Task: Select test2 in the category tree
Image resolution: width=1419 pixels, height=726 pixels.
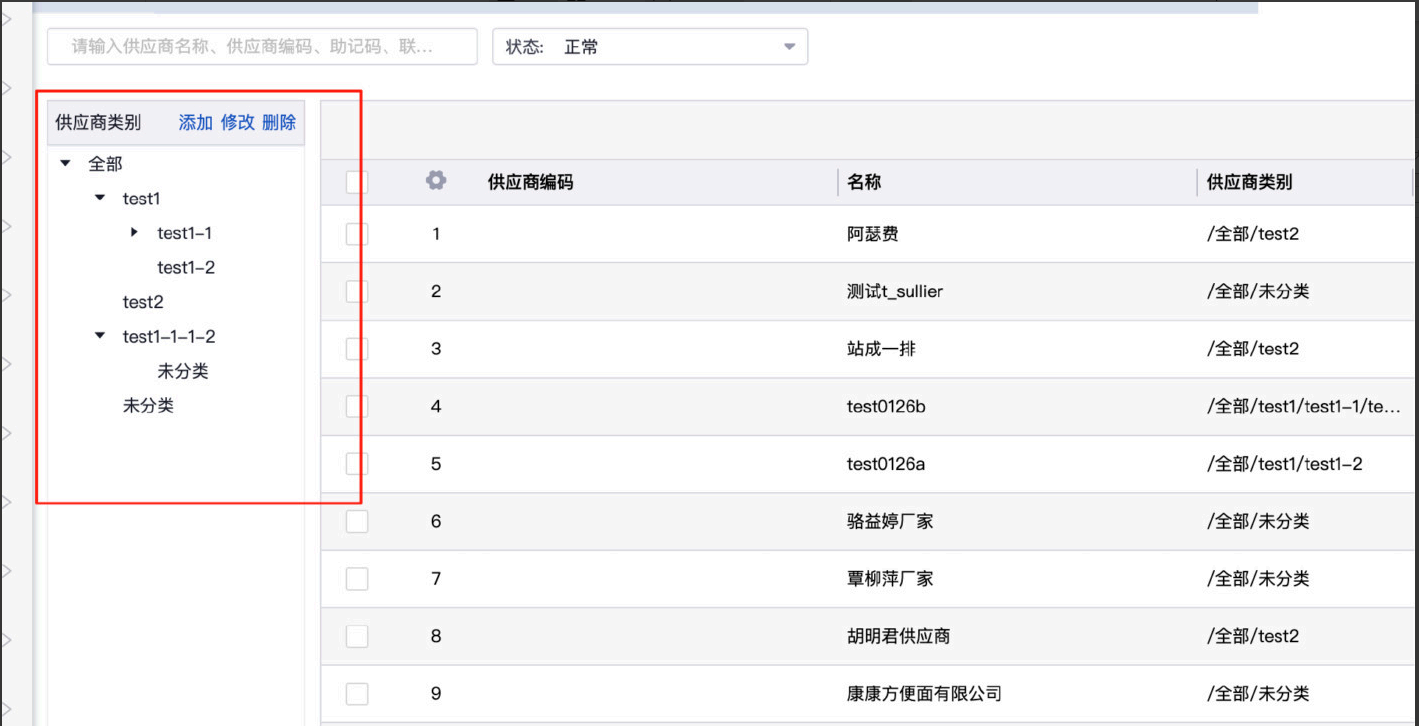Action: pos(143,302)
